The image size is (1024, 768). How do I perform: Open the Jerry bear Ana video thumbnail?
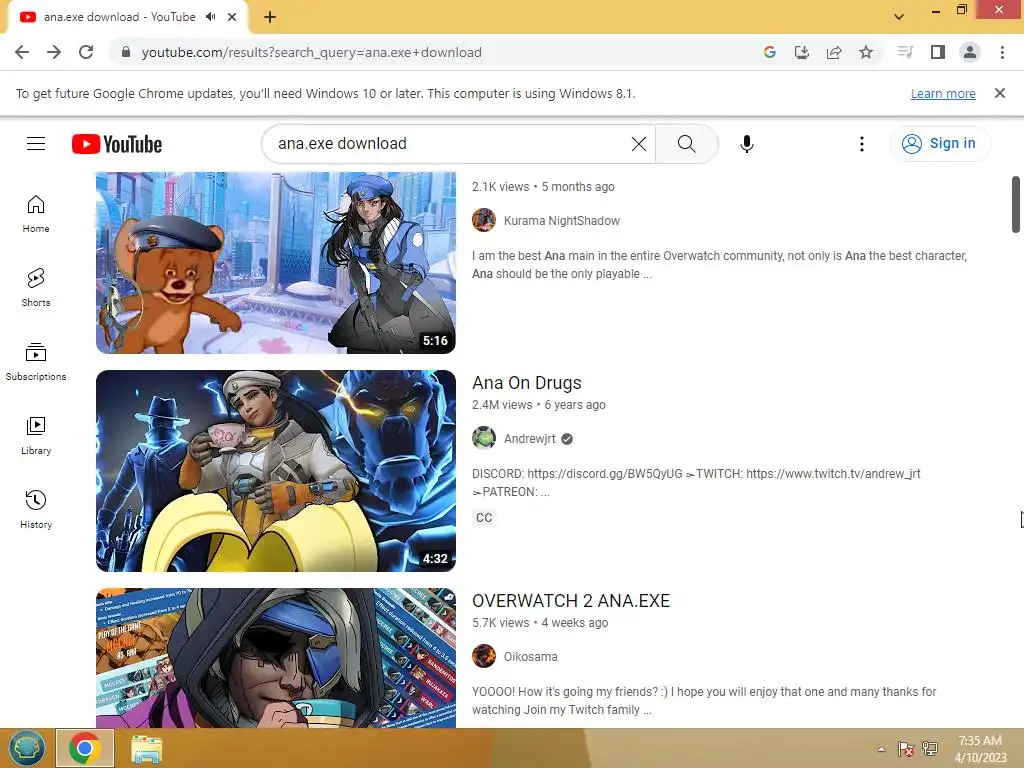click(x=276, y=263)
